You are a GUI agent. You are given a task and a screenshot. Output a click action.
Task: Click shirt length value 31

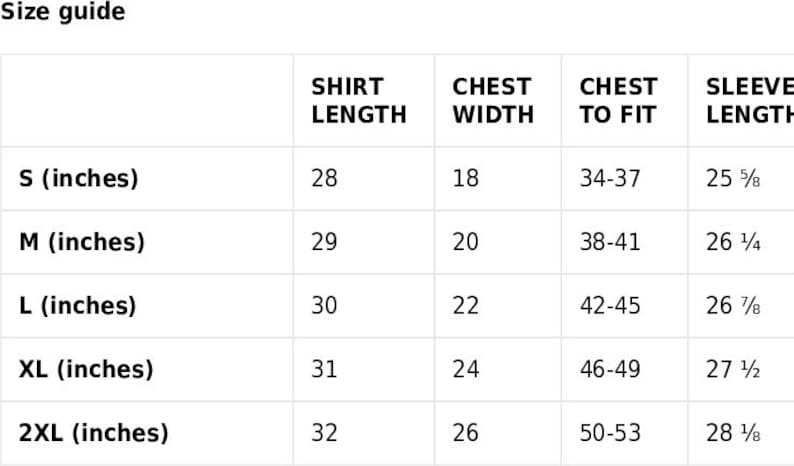324,369
